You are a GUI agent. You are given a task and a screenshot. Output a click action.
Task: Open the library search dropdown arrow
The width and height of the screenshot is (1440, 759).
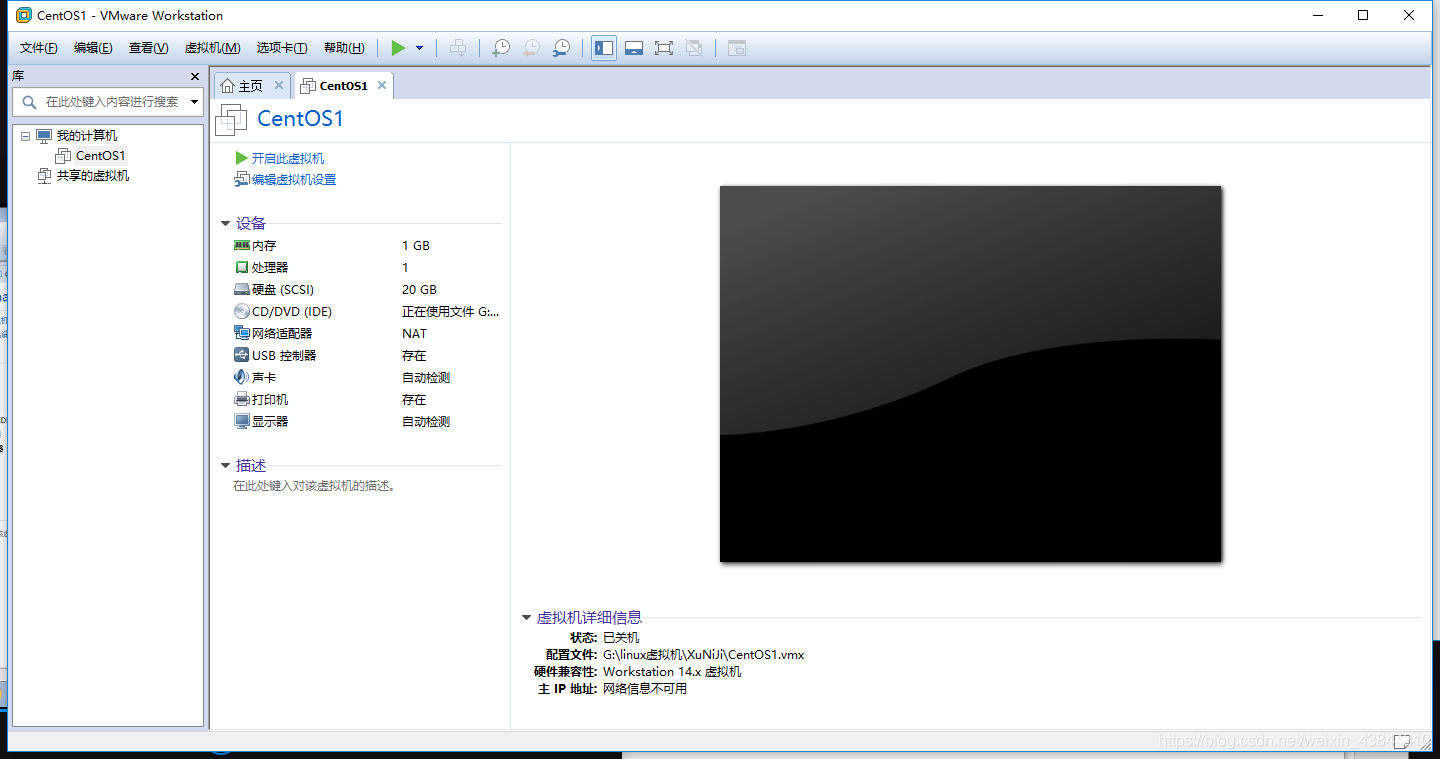(x=194, y=102)
